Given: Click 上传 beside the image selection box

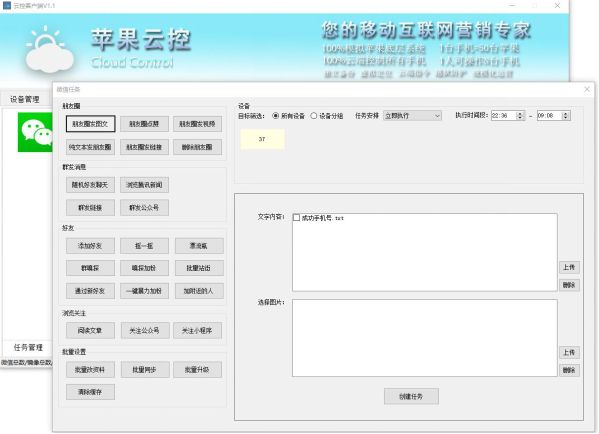Looking at the screenshot, I should 570,352.
